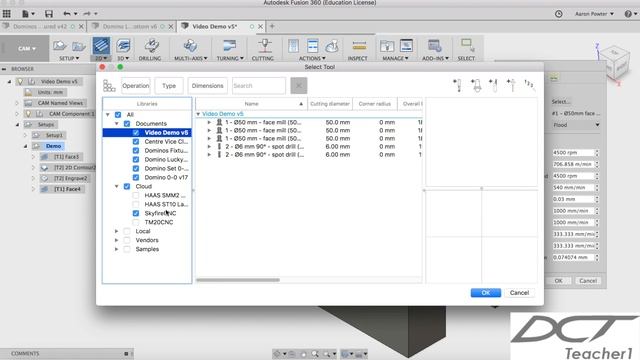Toggle the All libraries checkbox
The image size is (640, 360).
(118, 115)
